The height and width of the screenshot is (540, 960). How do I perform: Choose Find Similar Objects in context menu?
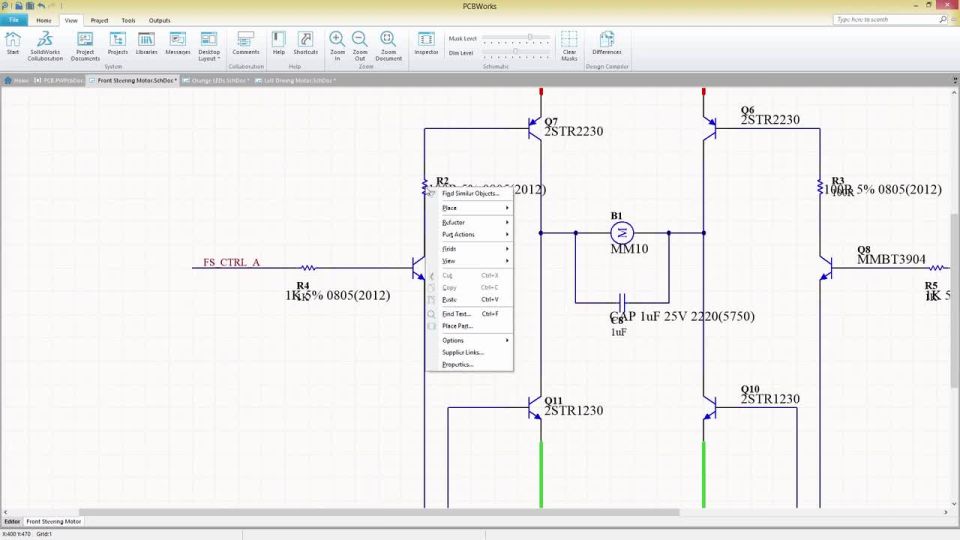point(470,193)
